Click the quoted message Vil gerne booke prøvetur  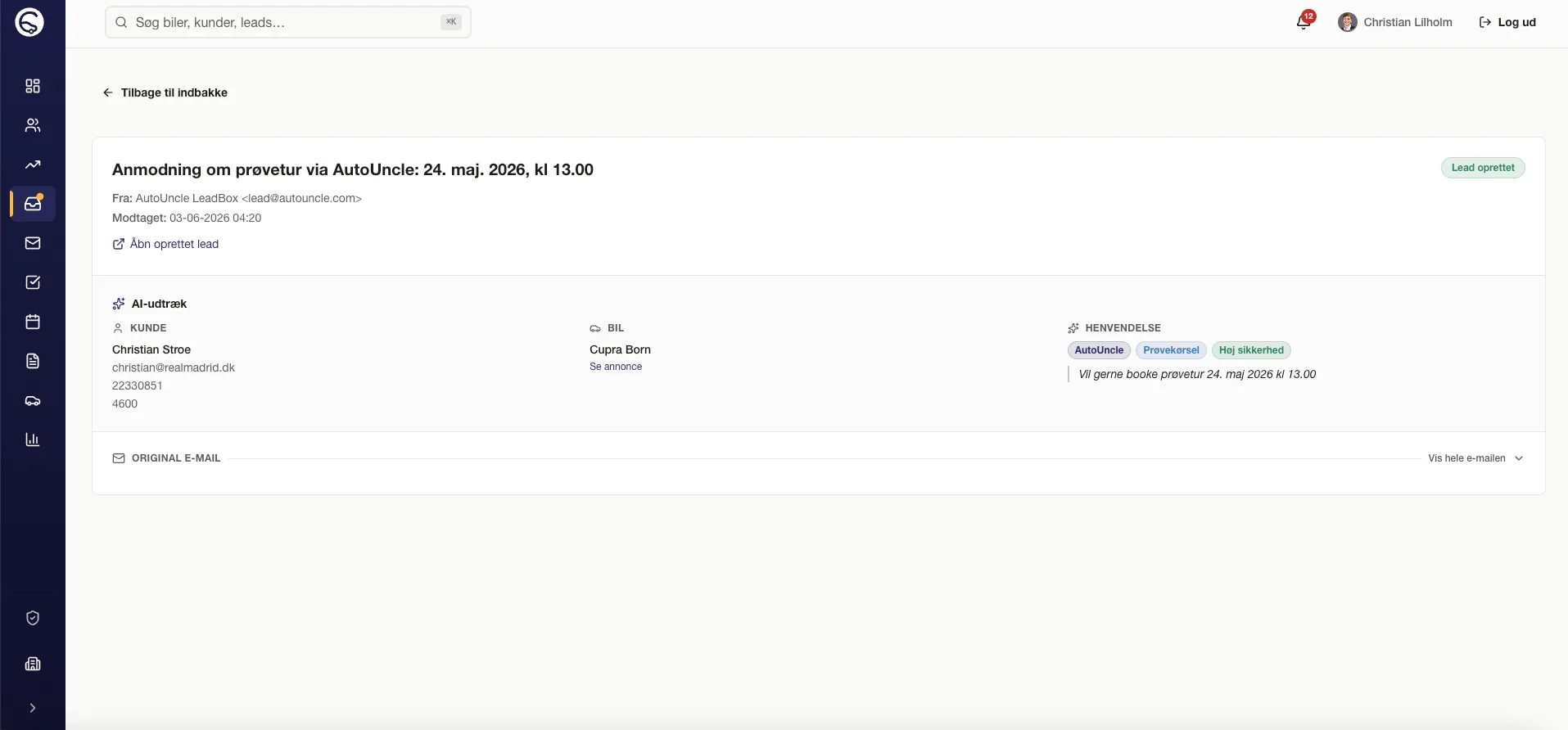click(x=1197, y=374)
